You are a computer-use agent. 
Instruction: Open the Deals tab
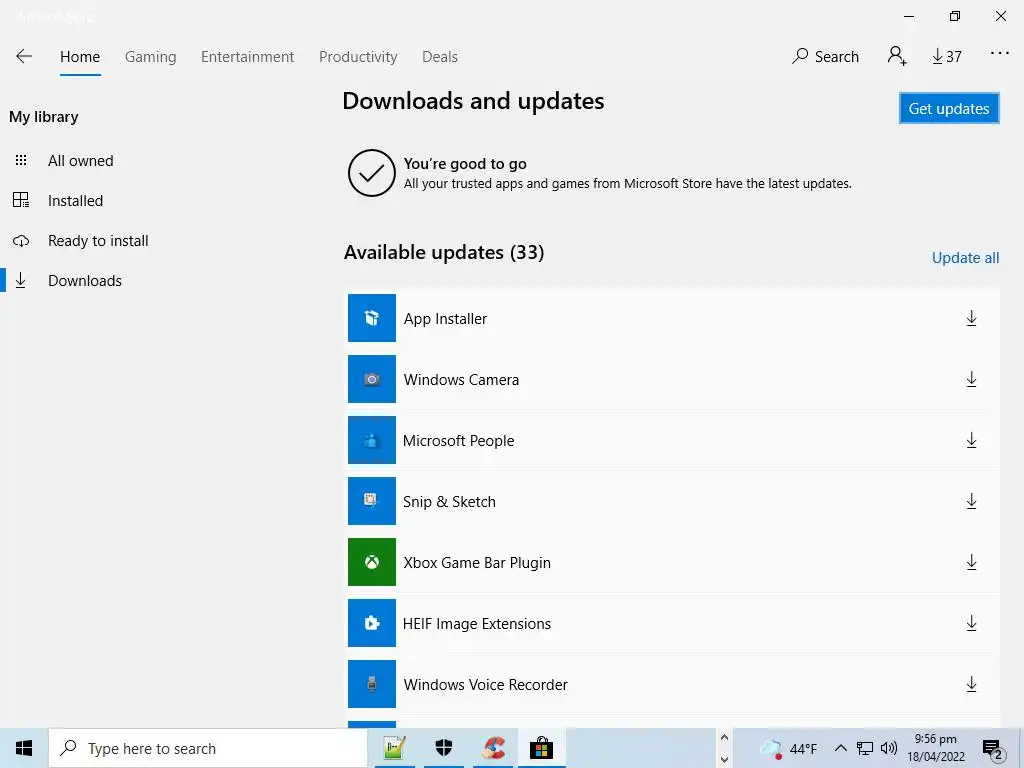coord(440,57)
